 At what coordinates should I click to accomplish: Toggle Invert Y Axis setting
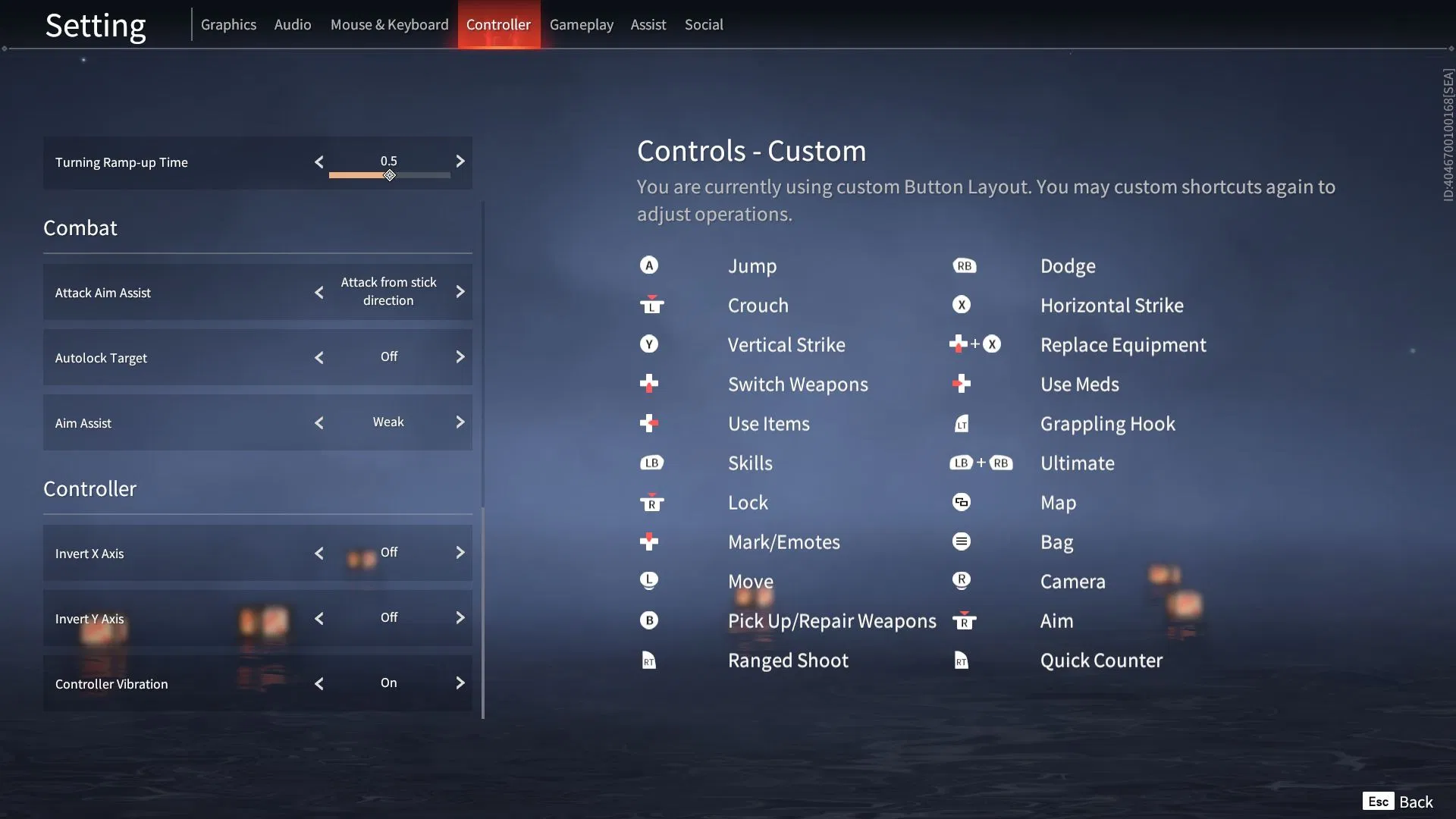tap(459, 618)
